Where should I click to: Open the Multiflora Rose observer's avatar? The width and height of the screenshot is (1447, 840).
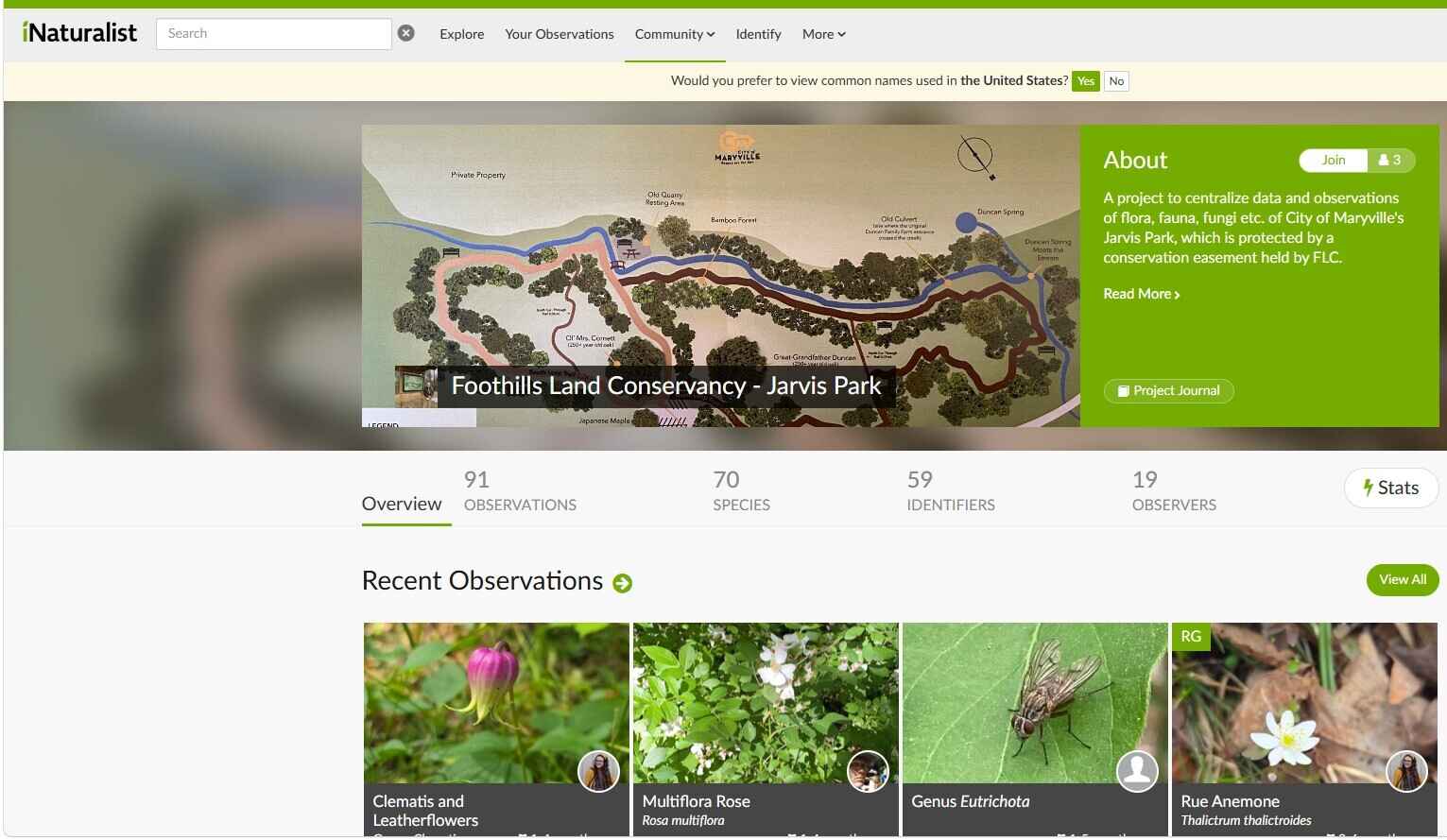pos(868,771)
